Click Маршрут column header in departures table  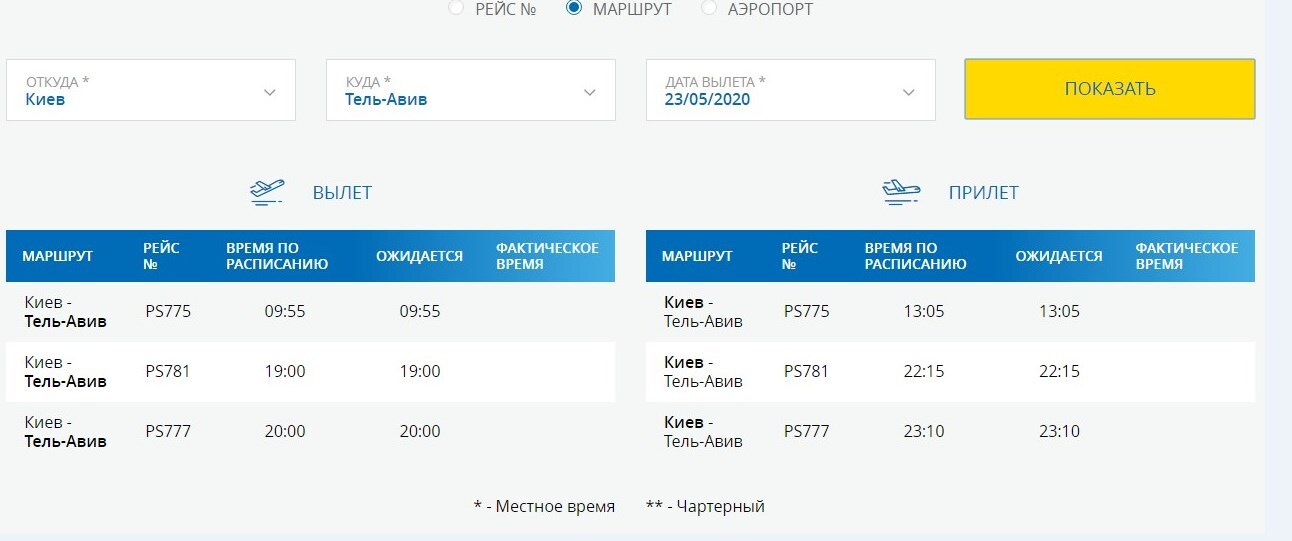point(57,256)
